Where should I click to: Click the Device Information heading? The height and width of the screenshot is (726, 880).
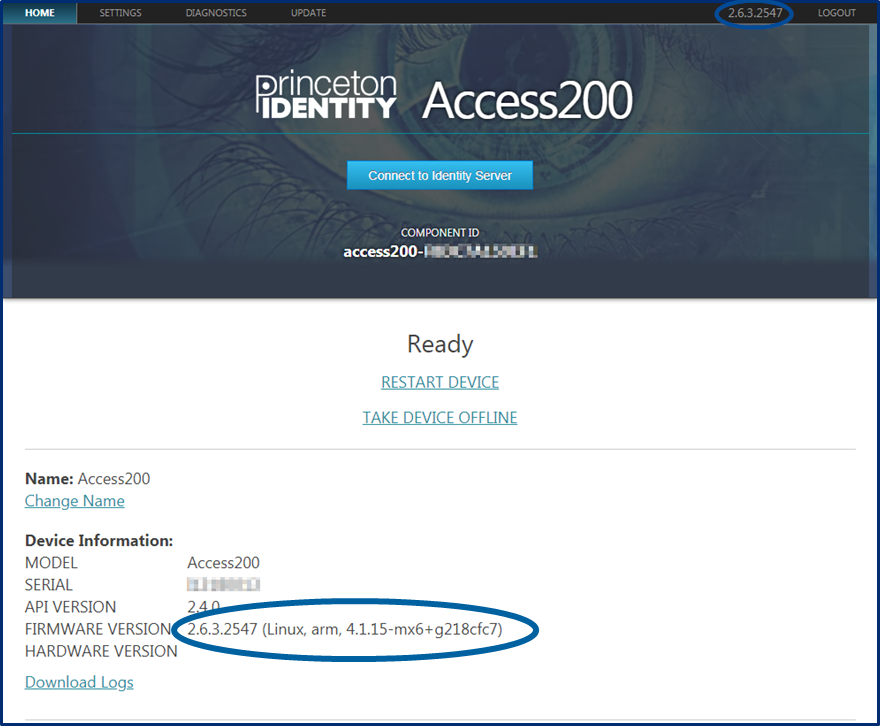pyautogui.click(x=99, y=540)
